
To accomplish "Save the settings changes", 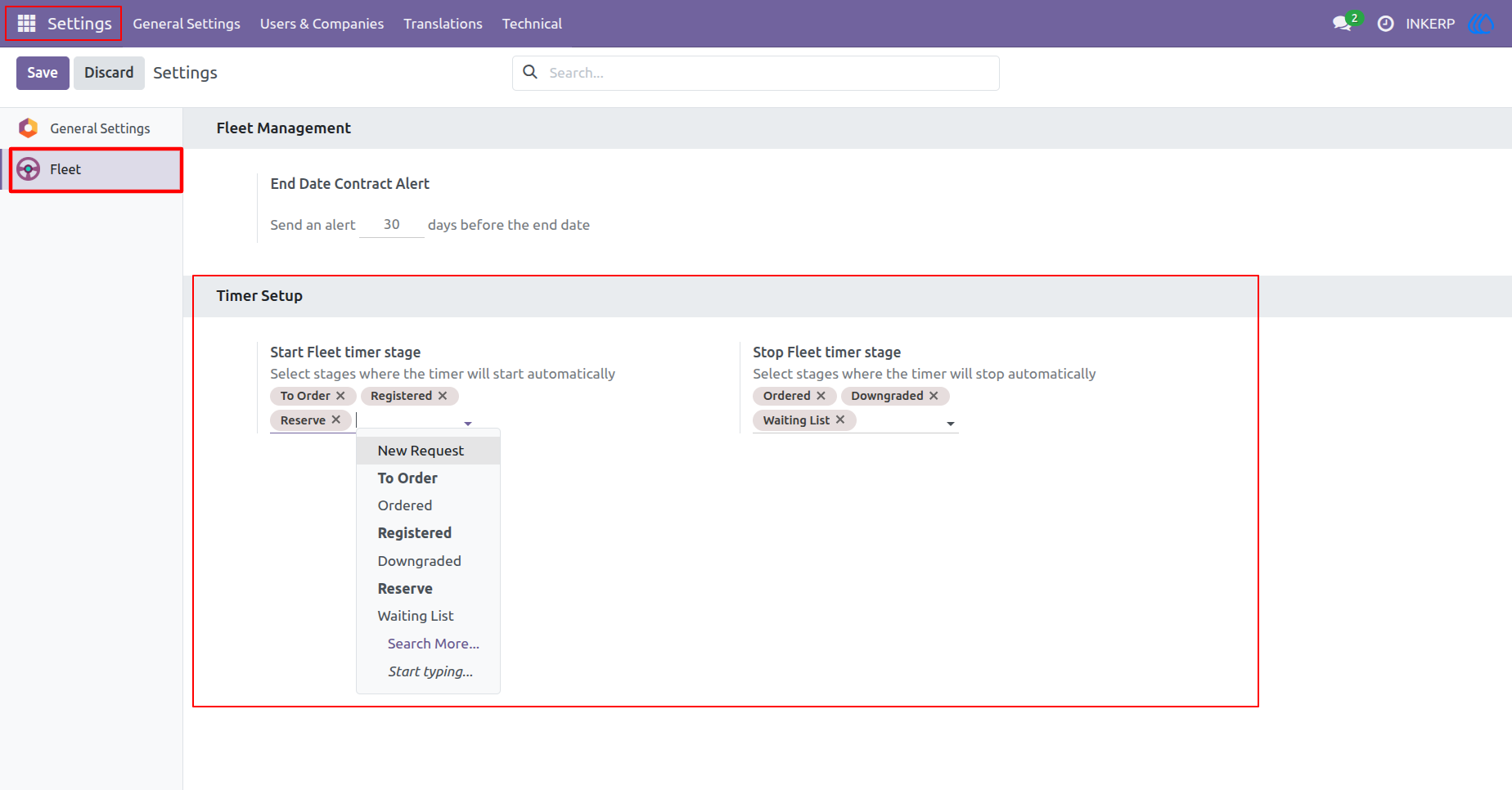I will 43,73.
